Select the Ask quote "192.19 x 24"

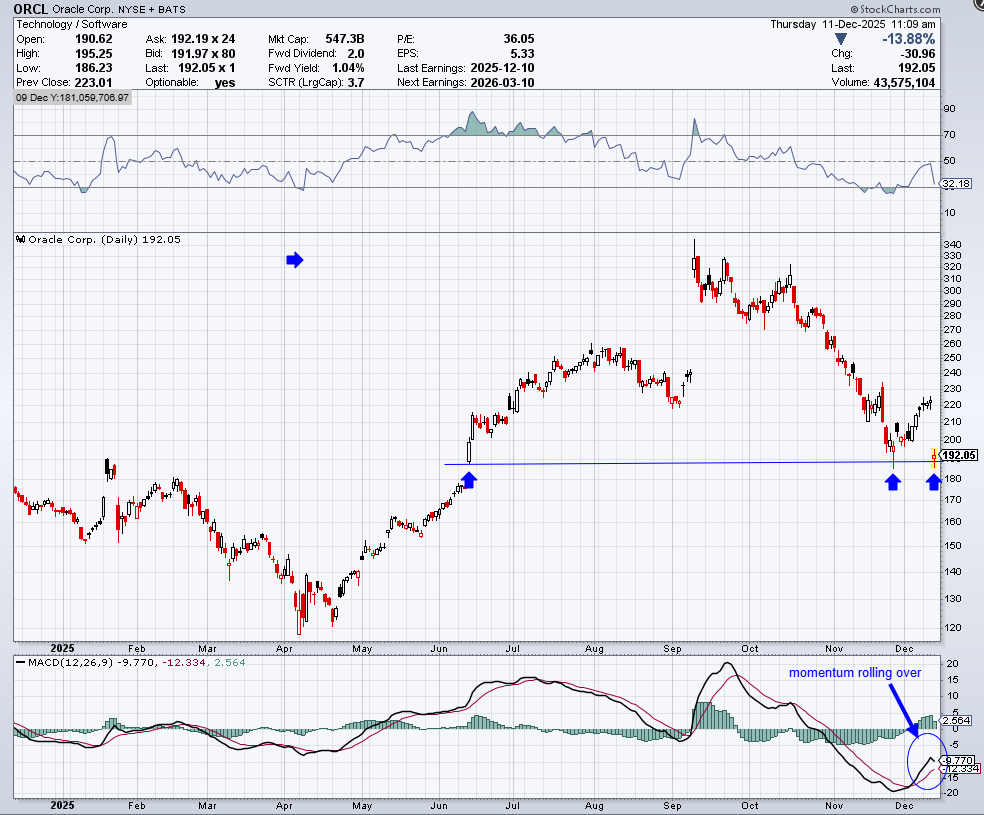click(x=203, y=39)
